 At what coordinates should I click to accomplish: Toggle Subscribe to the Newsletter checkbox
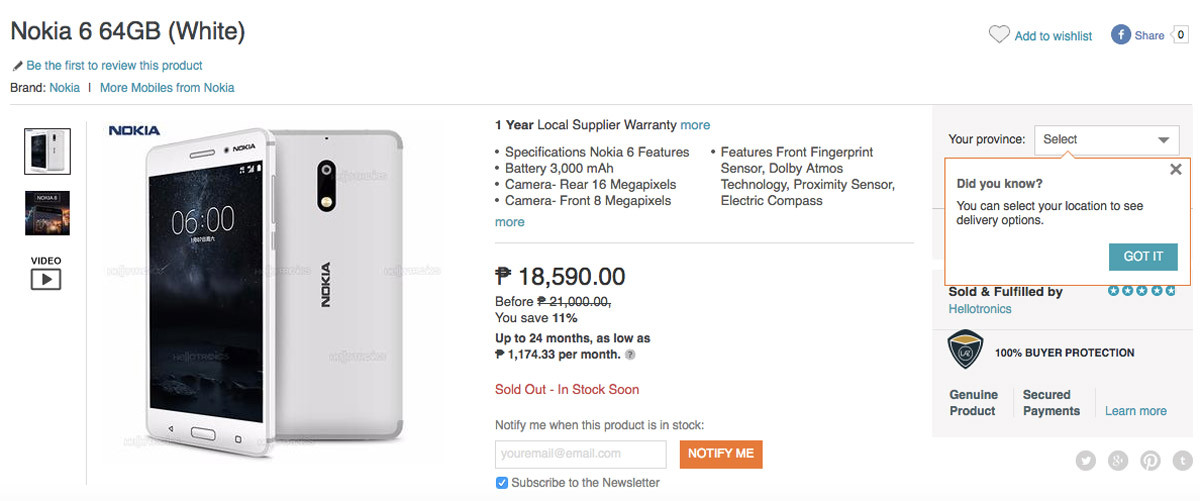point(502,483)
